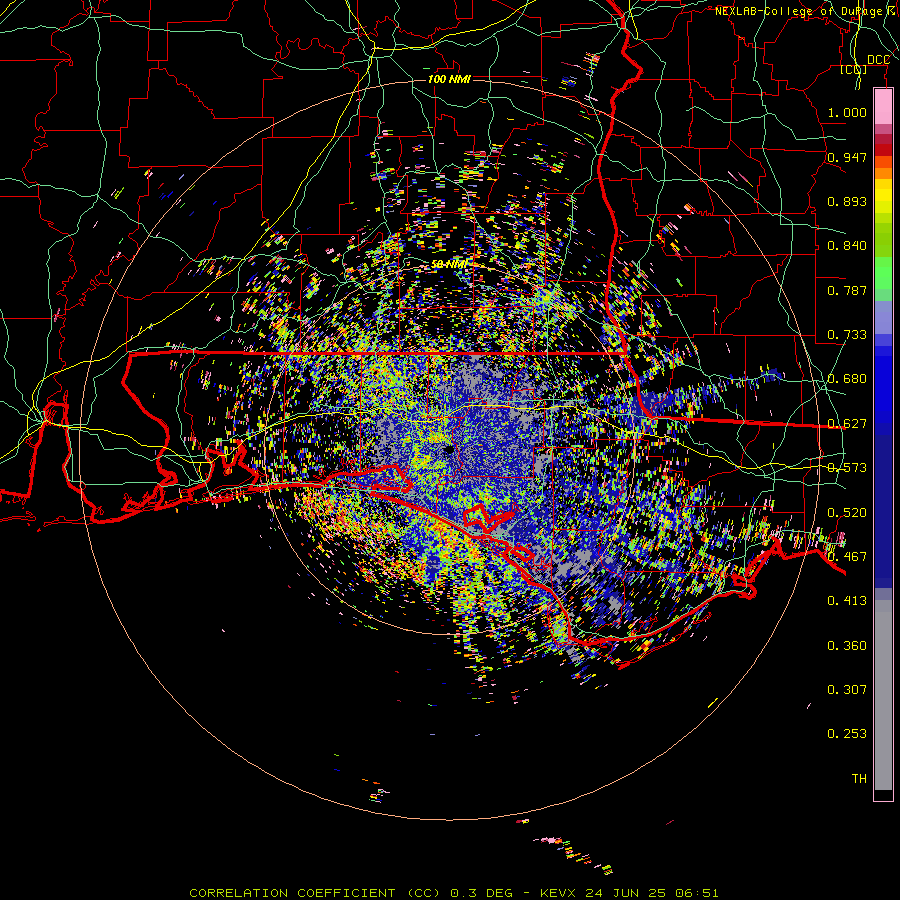Click the black radar site dot at center
This screenshot has width=900, height=900.
[x=448, y=449]
